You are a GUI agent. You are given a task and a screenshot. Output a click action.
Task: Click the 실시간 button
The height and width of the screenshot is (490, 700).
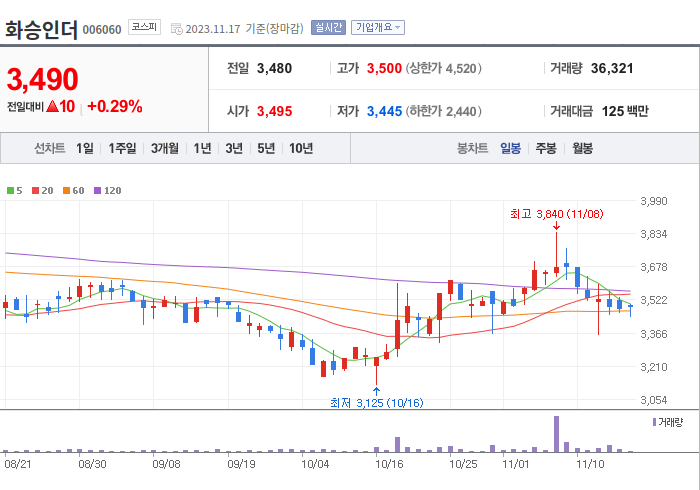(329, 28)
